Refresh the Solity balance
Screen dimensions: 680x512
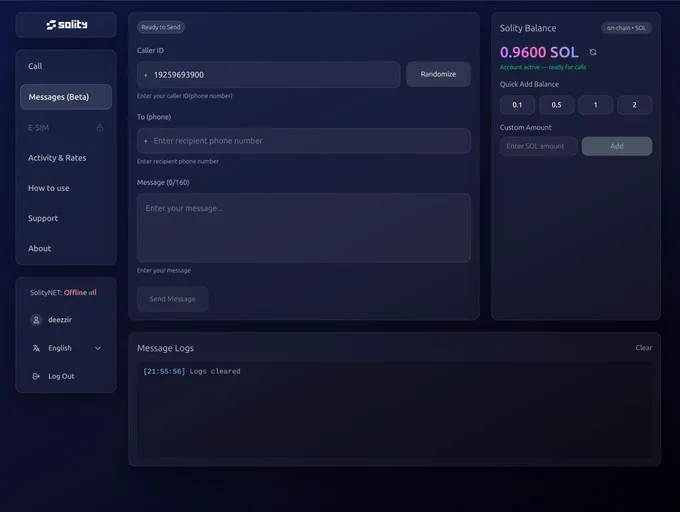pos(593,52)
